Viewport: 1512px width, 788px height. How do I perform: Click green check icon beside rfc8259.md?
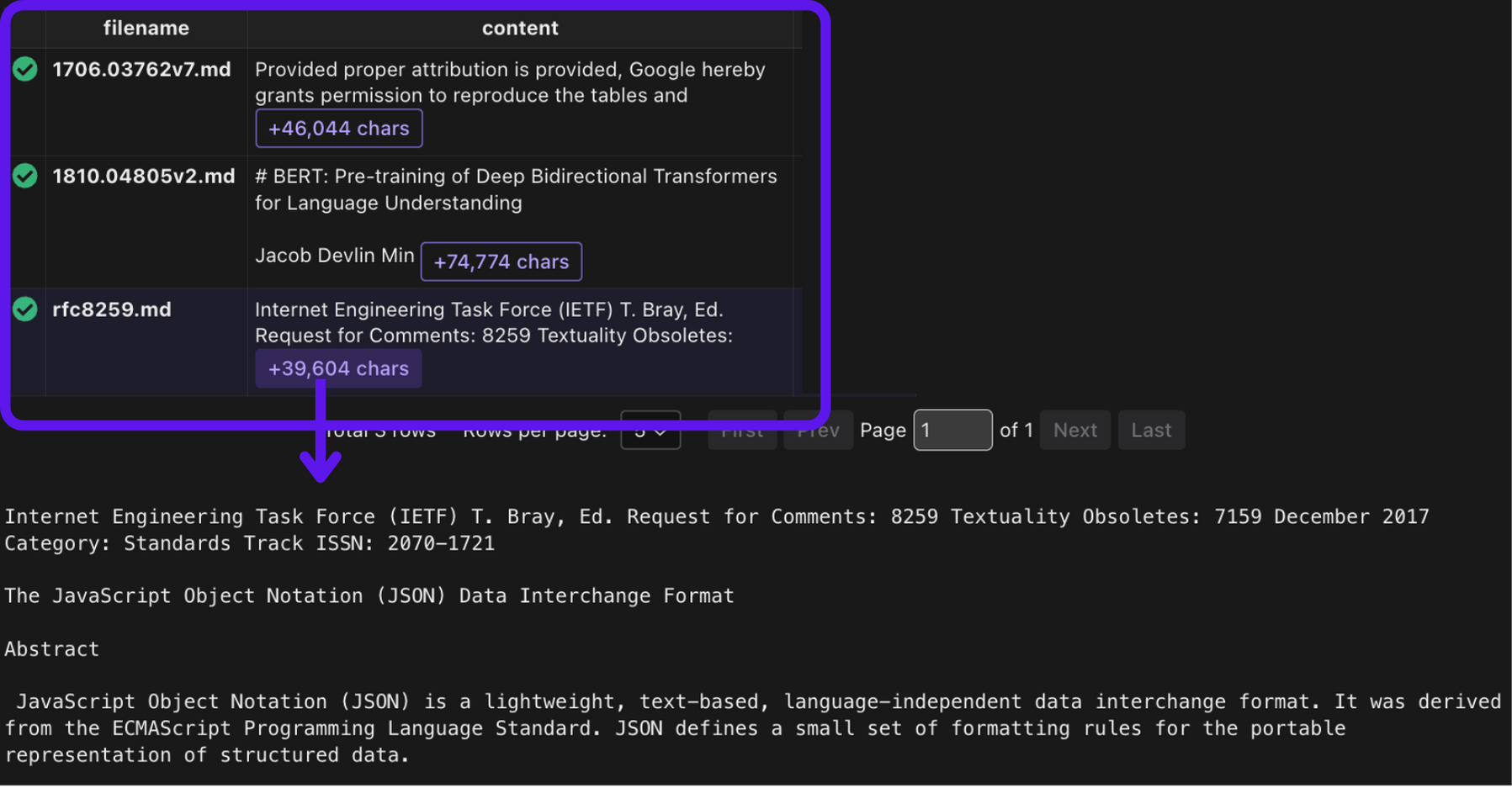[25, 309]
